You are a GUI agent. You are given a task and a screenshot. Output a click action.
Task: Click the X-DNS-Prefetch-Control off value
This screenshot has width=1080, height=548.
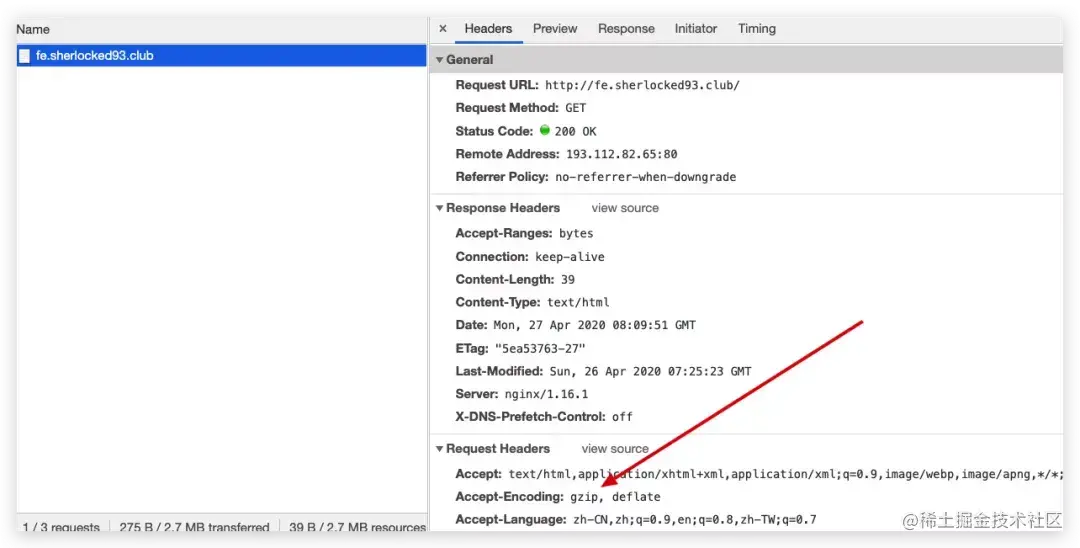[623, 417]
